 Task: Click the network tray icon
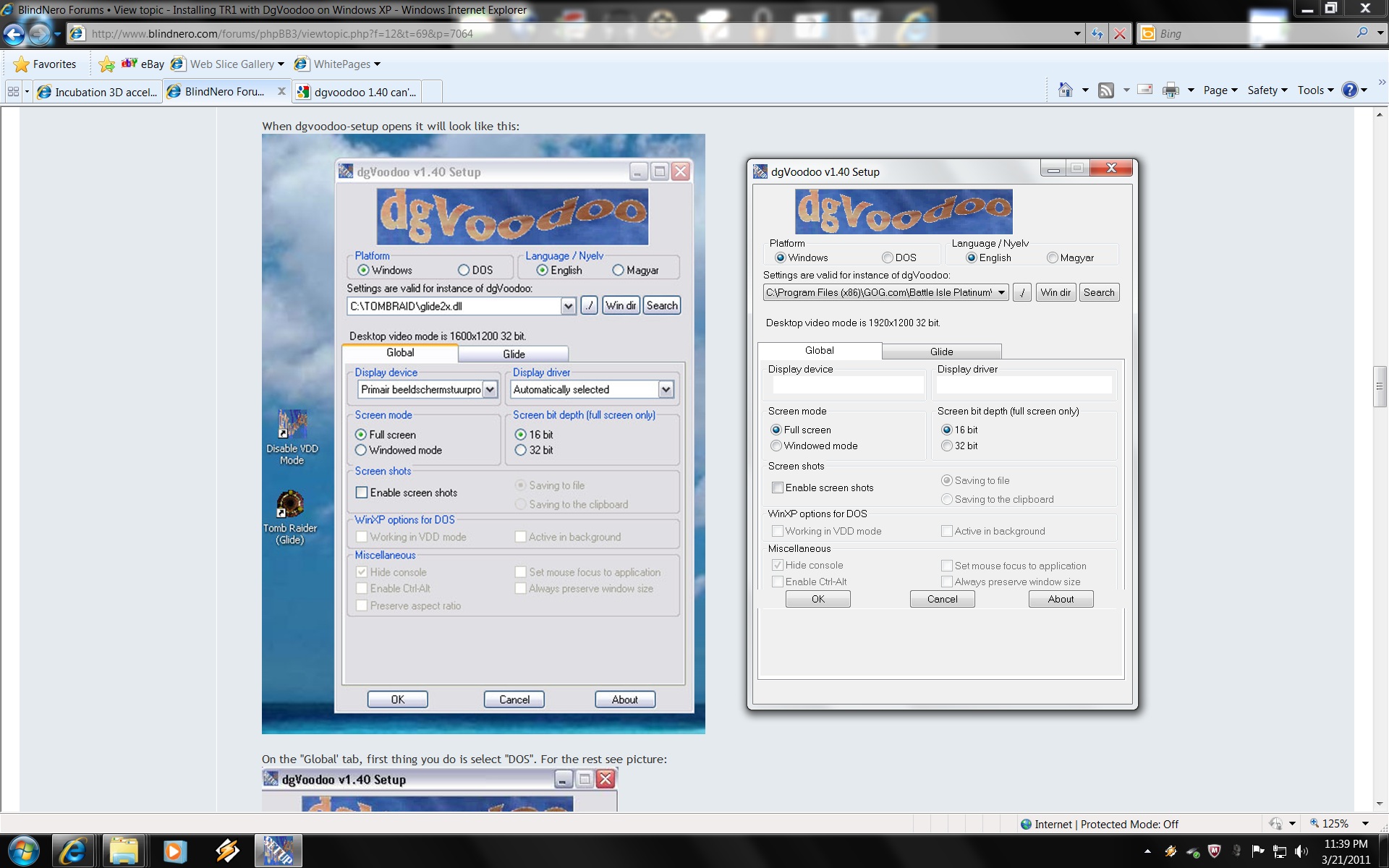click(x=1280, y=851)
